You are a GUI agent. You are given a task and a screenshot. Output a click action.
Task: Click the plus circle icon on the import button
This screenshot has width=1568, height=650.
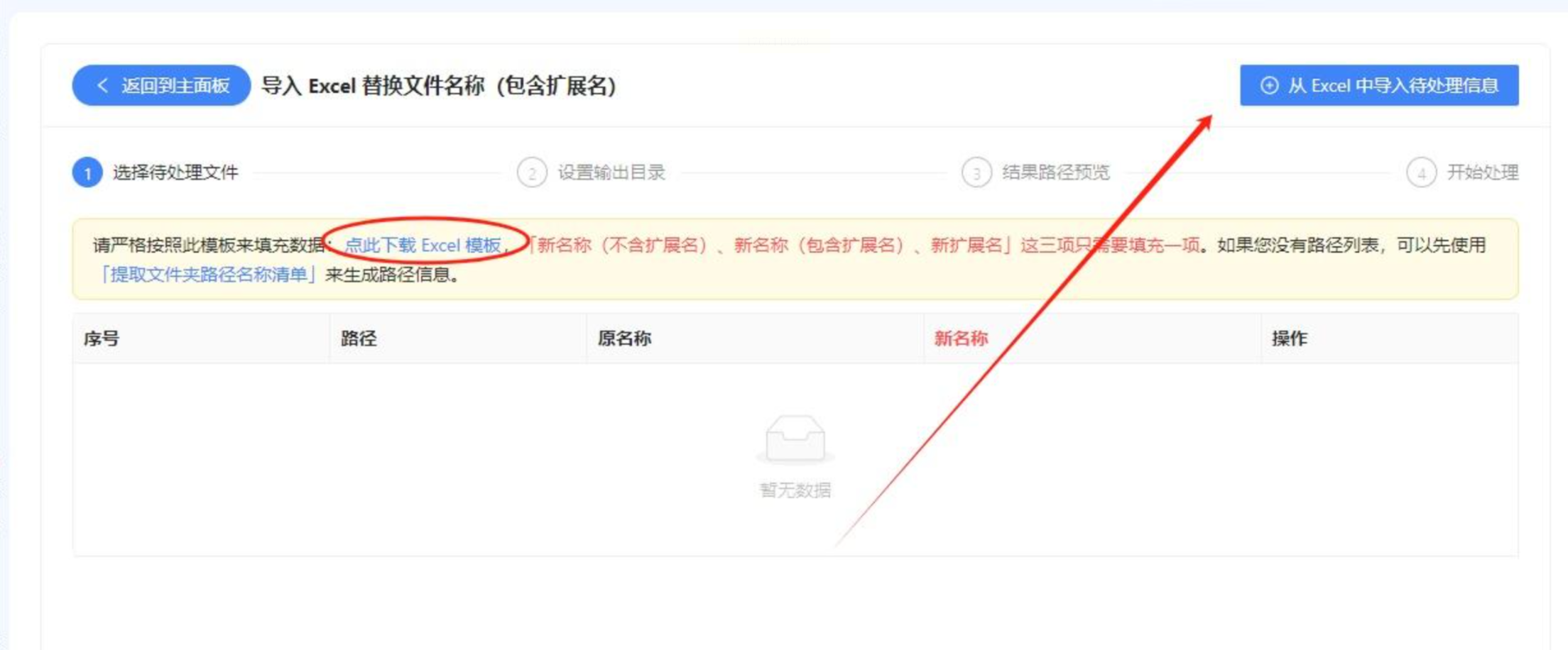coord(1269,86)
